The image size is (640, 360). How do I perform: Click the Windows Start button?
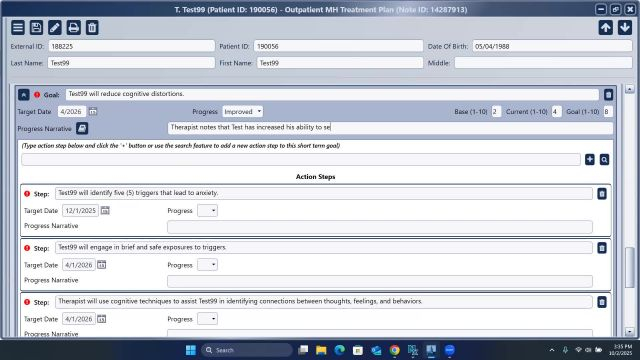coord(191,350)
